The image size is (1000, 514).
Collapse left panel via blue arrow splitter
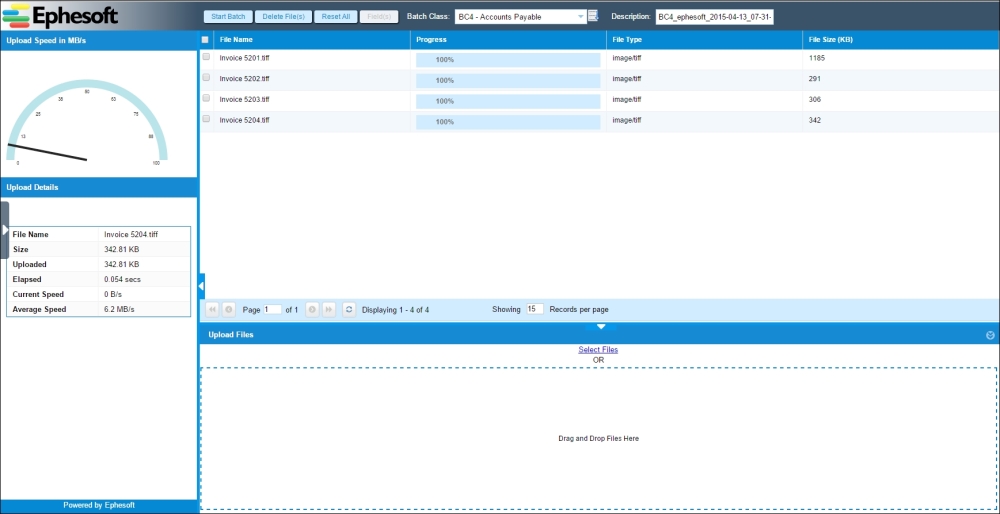[201, 286]
